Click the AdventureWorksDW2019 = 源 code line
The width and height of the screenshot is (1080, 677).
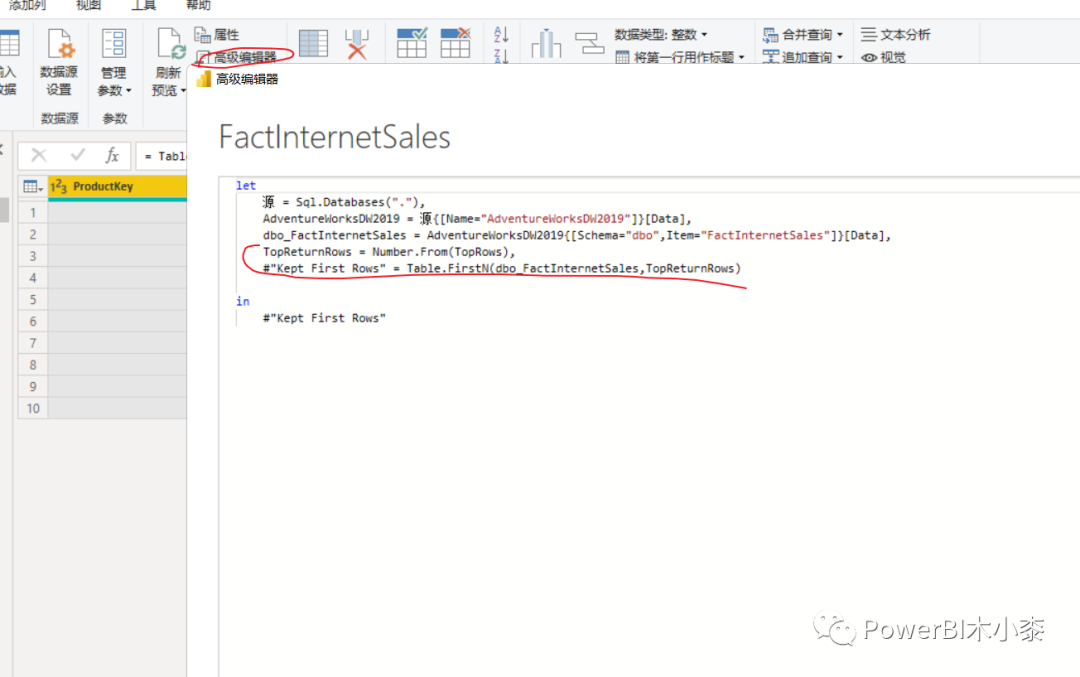477,218
